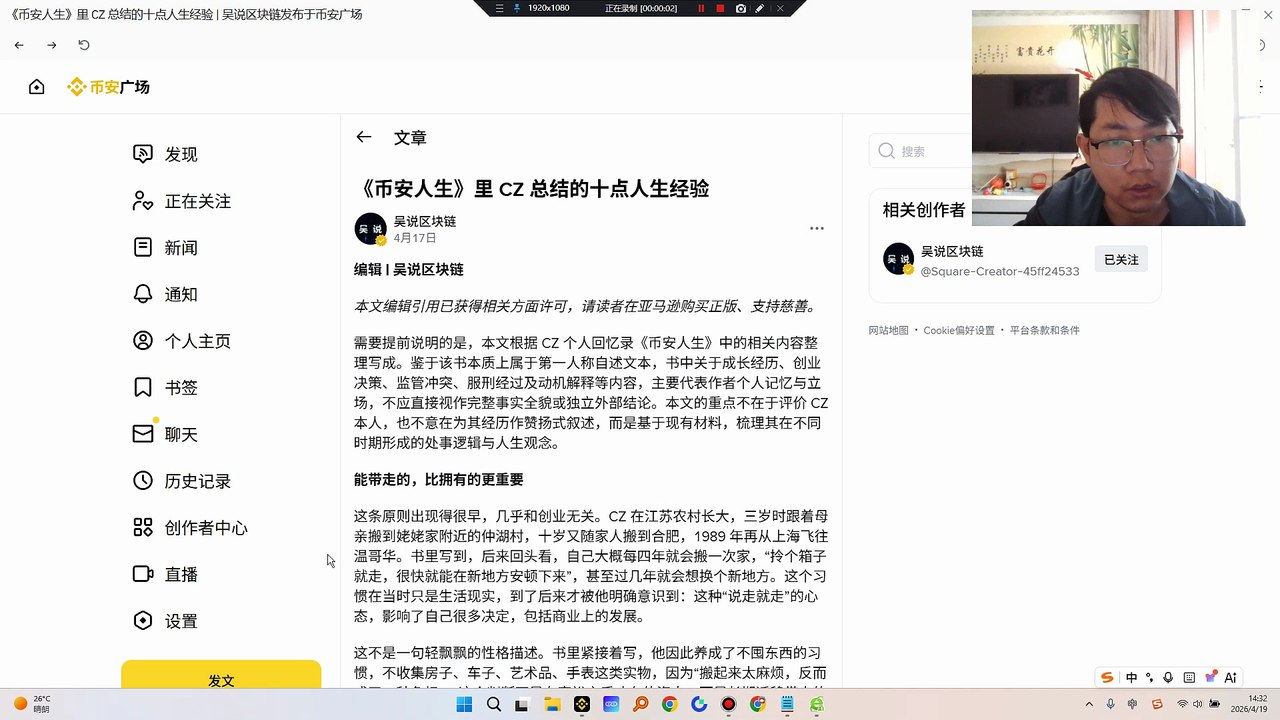Click the recorder pencil annotate icon
The height and width of the screenshot is (720, 1280).
coord(760,8)
